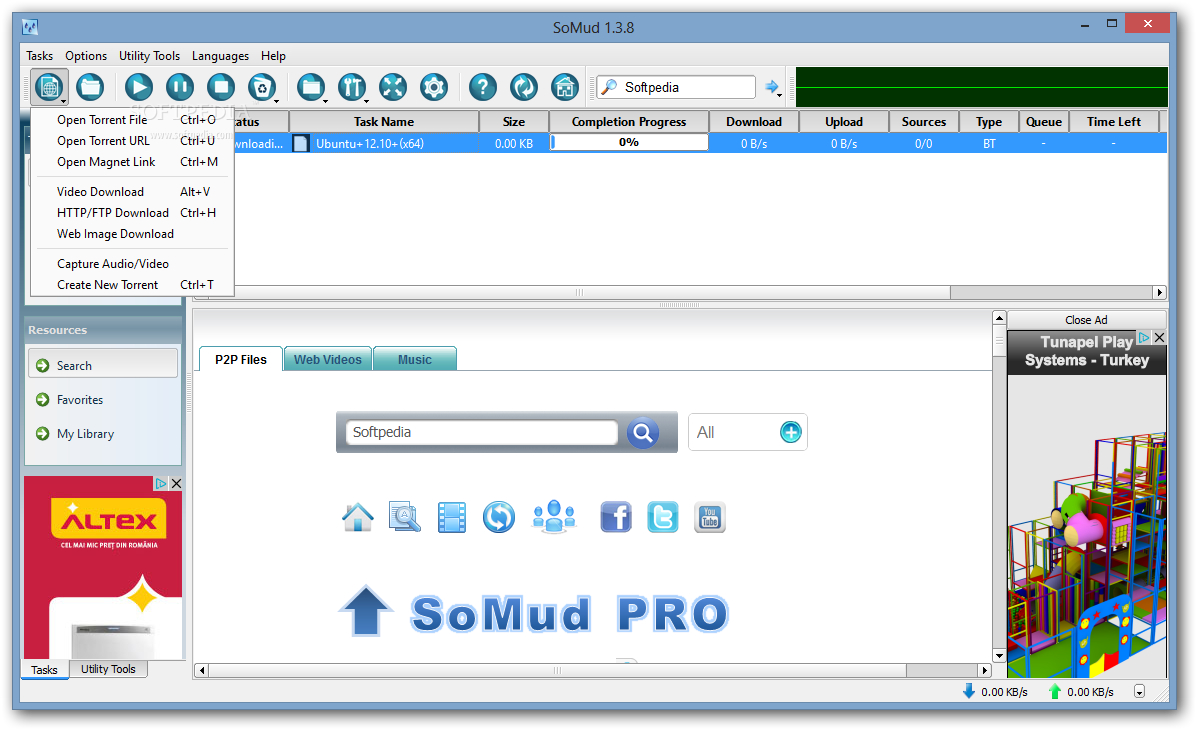1197x730 pixels.
Task: Switch to the Music tab
Action: (415, 359)
